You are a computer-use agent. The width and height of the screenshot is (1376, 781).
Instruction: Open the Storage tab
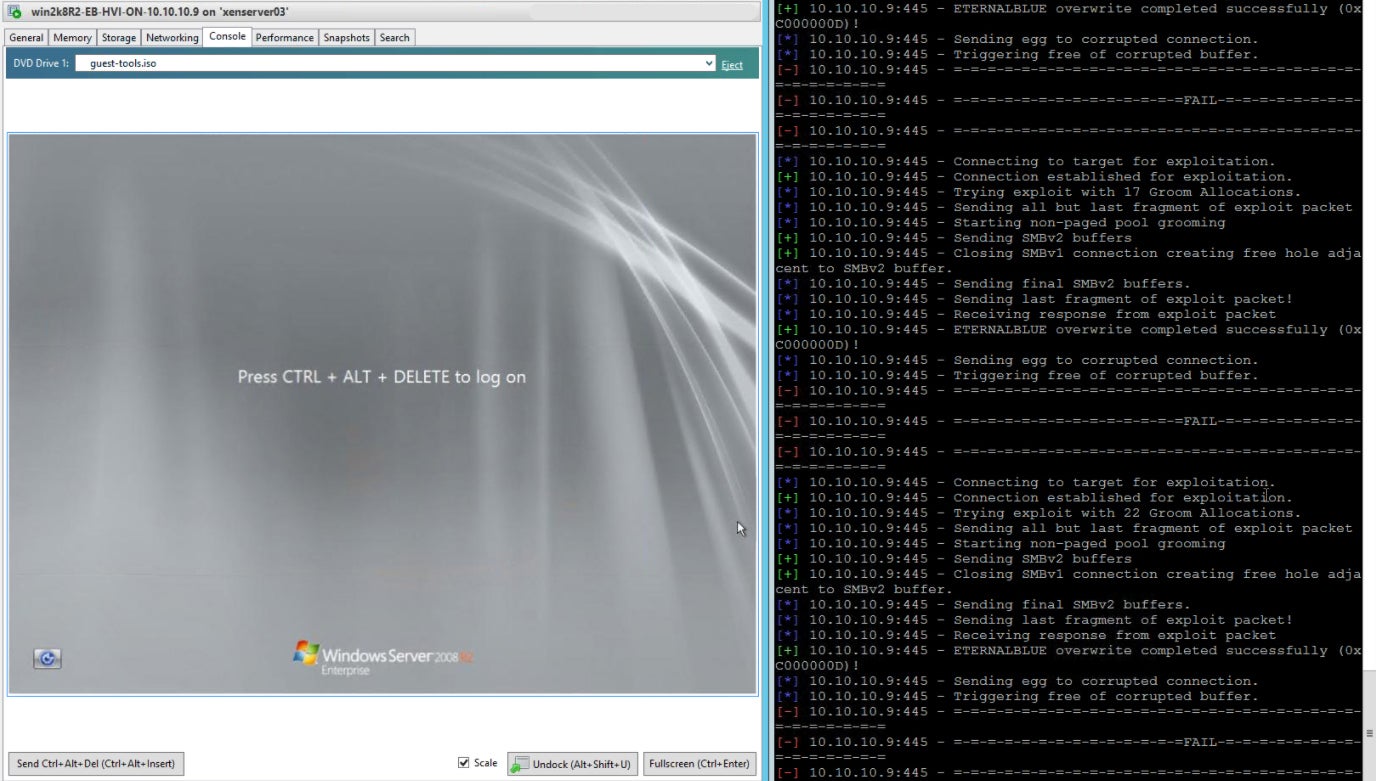pyautogui.click(x=118, y=37)
